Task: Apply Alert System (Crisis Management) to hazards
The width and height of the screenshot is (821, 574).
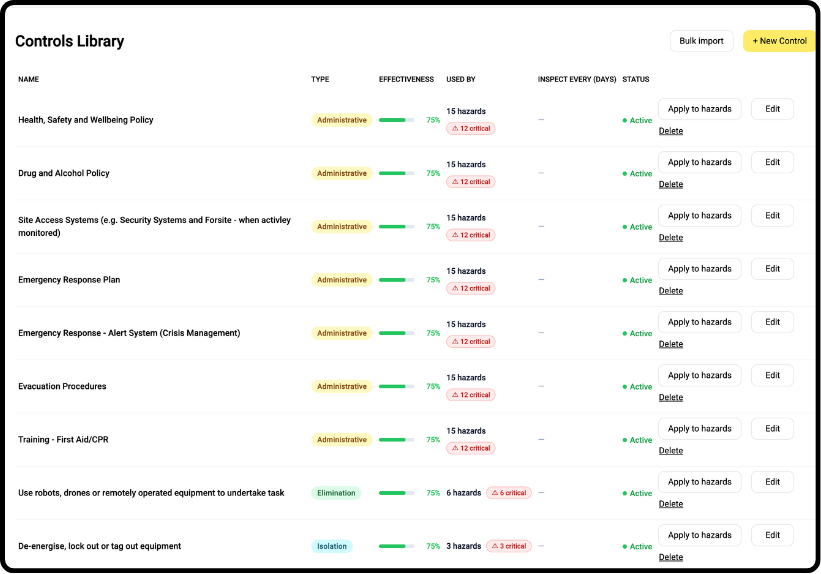Action: point(700,322)
